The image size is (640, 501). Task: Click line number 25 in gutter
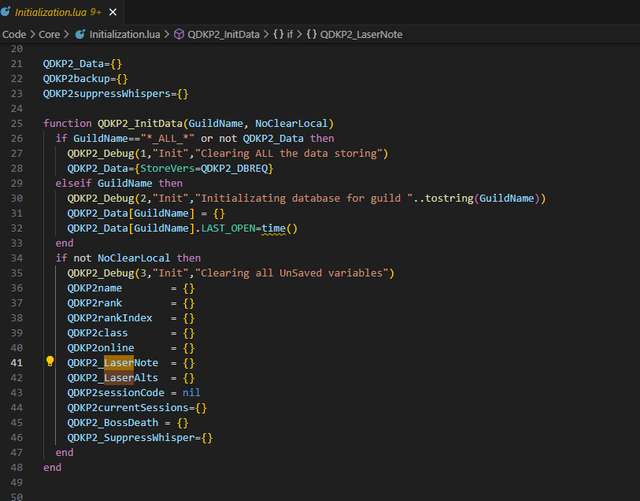click(17, 124)
